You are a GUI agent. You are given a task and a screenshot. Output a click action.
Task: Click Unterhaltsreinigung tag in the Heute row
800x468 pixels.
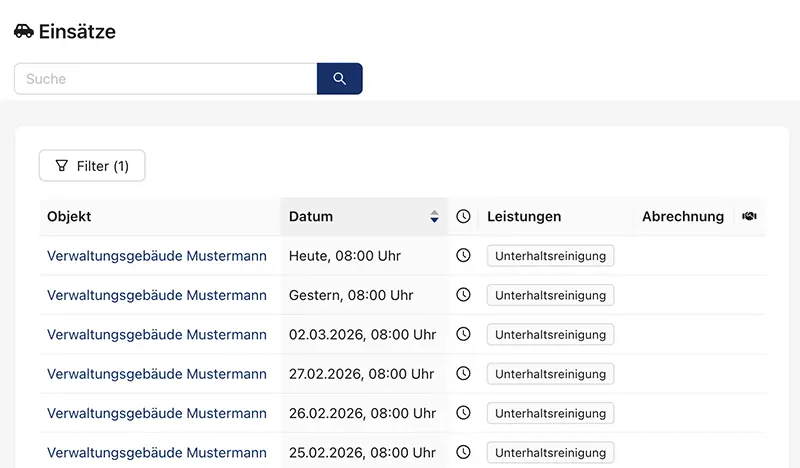[x=550, y=256]
